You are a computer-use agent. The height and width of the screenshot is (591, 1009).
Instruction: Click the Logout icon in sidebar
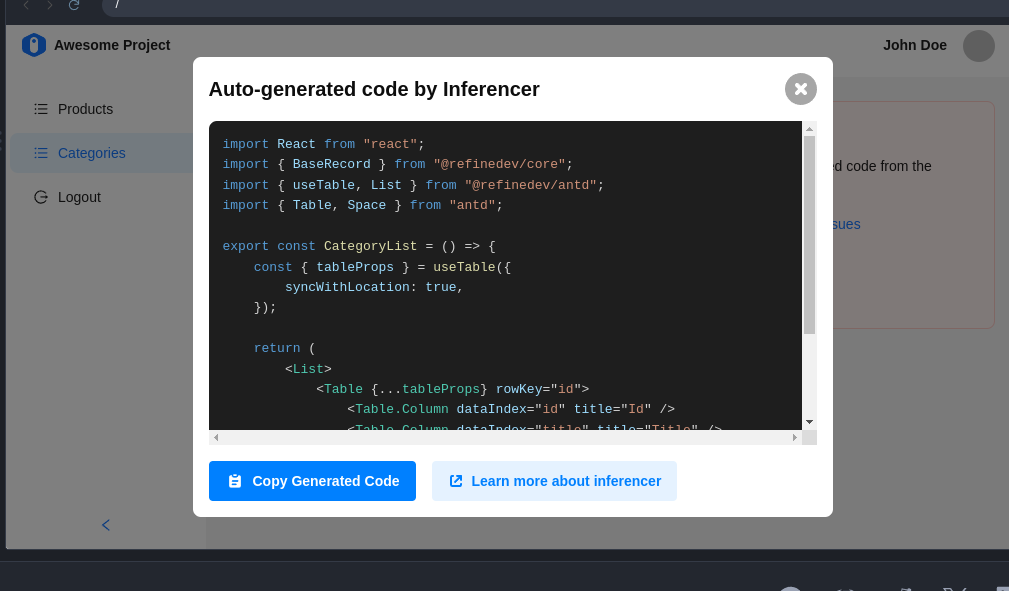(41, 197)
